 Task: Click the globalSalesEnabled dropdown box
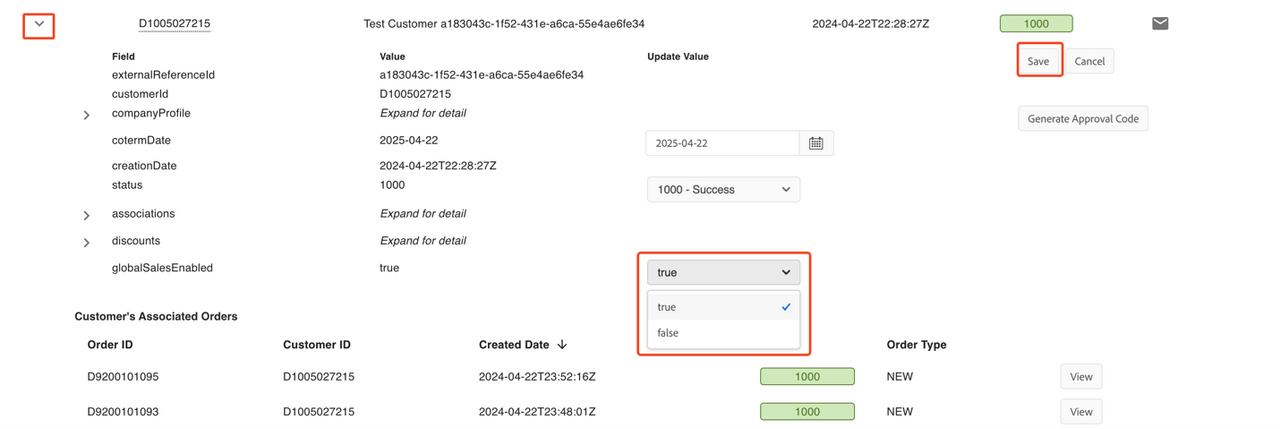pyautogui.click(x=723, y=272)
